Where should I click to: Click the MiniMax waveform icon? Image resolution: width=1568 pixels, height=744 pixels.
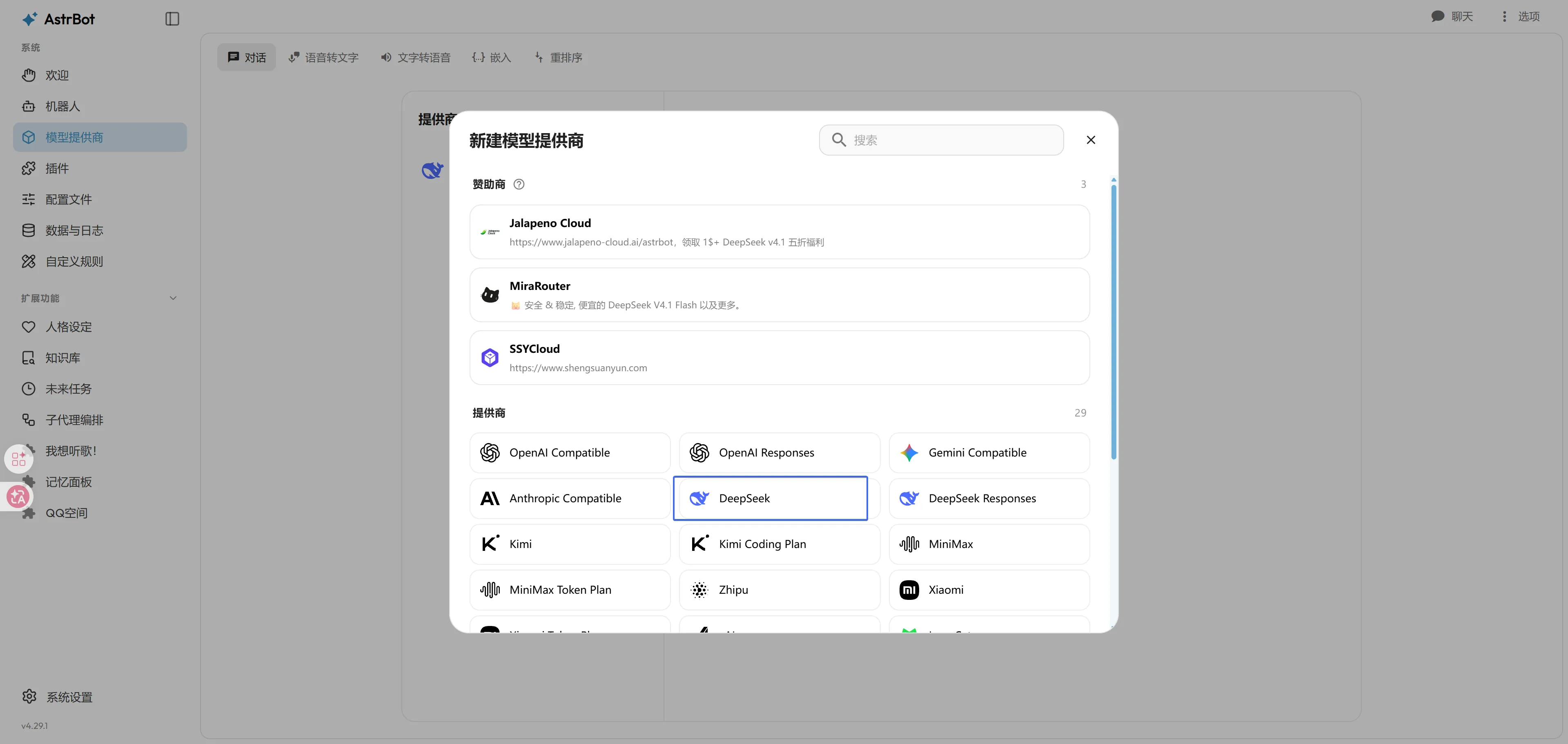909,544
